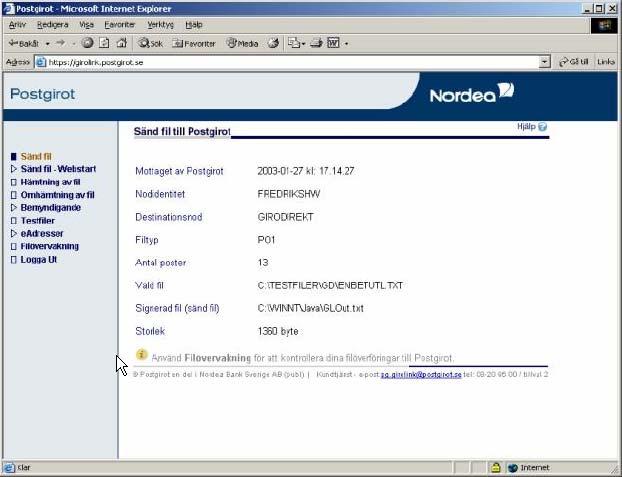This screenshot has height=477, width=622.
Task: Open Omhämtning av fil in sidebar
Action: click(x=58, y=195)
